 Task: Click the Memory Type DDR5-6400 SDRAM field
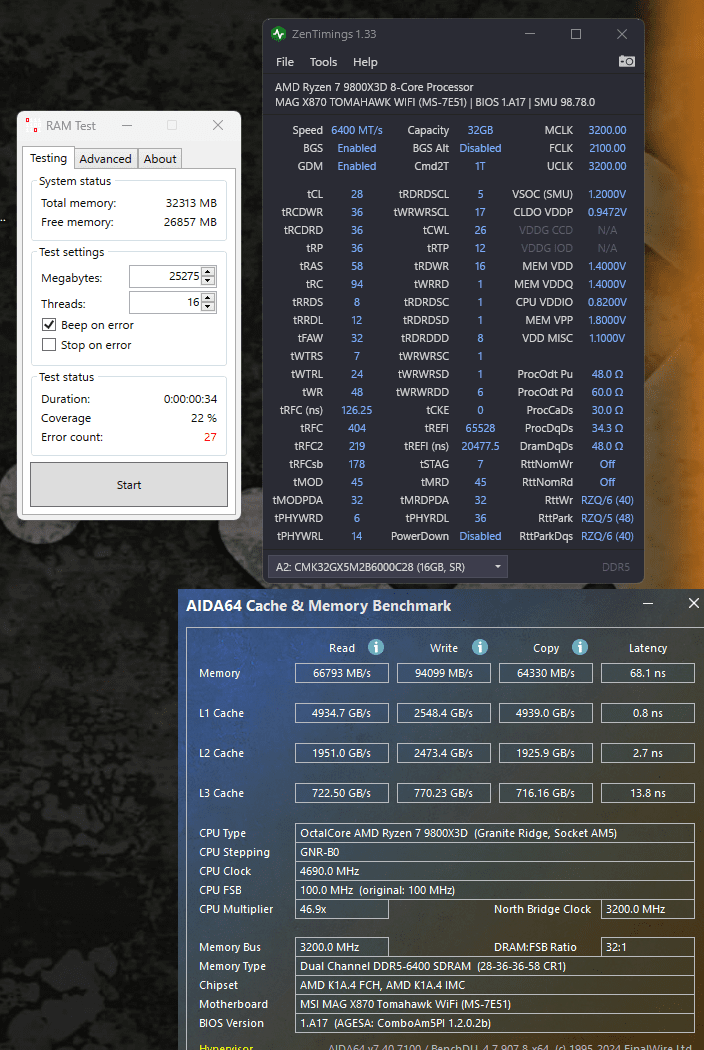tap(495, 966)
